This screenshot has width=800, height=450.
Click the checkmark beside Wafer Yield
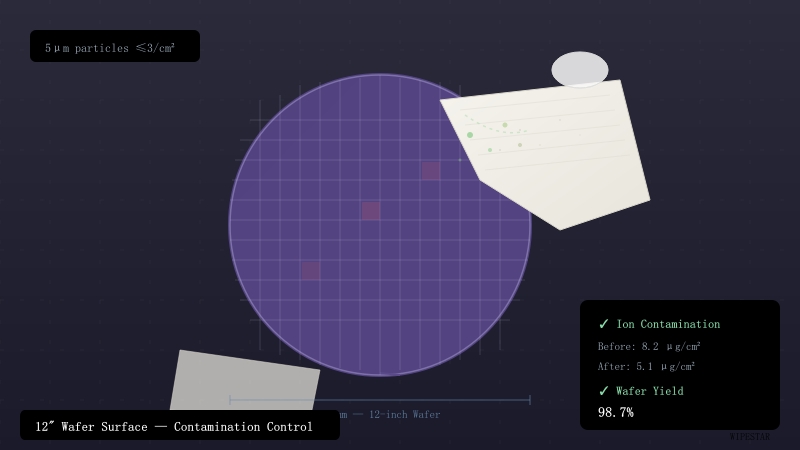[x=604, y=391]
